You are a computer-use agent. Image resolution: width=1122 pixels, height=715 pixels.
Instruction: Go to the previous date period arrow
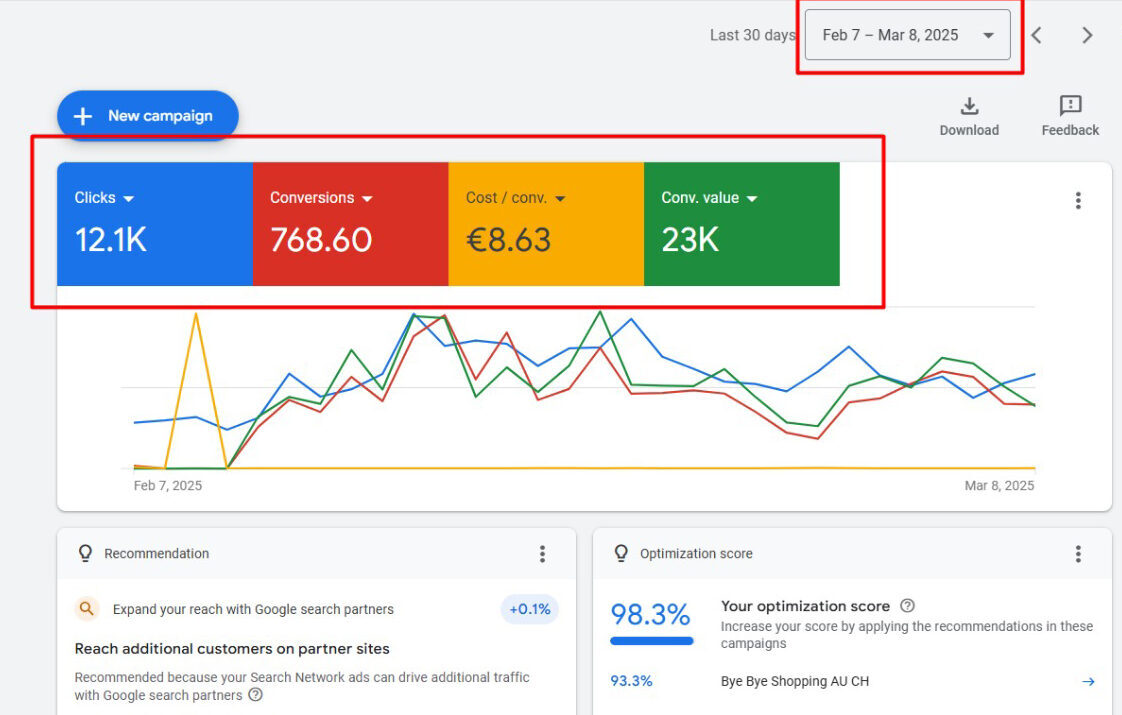tap(1036, 35)
